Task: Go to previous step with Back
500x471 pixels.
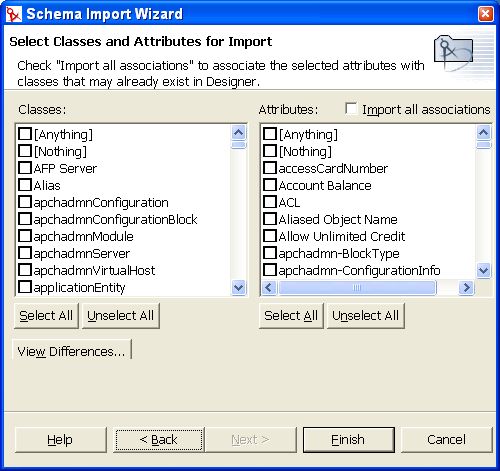Action: click(159, 440)
